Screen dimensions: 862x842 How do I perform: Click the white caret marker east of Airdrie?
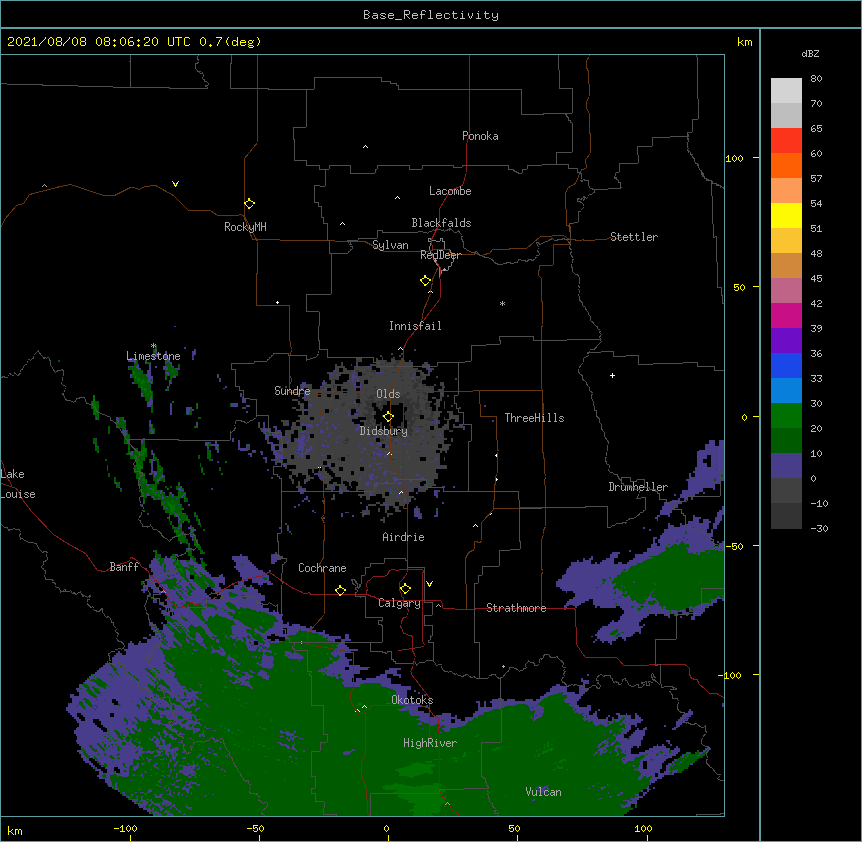pos(476,526)
